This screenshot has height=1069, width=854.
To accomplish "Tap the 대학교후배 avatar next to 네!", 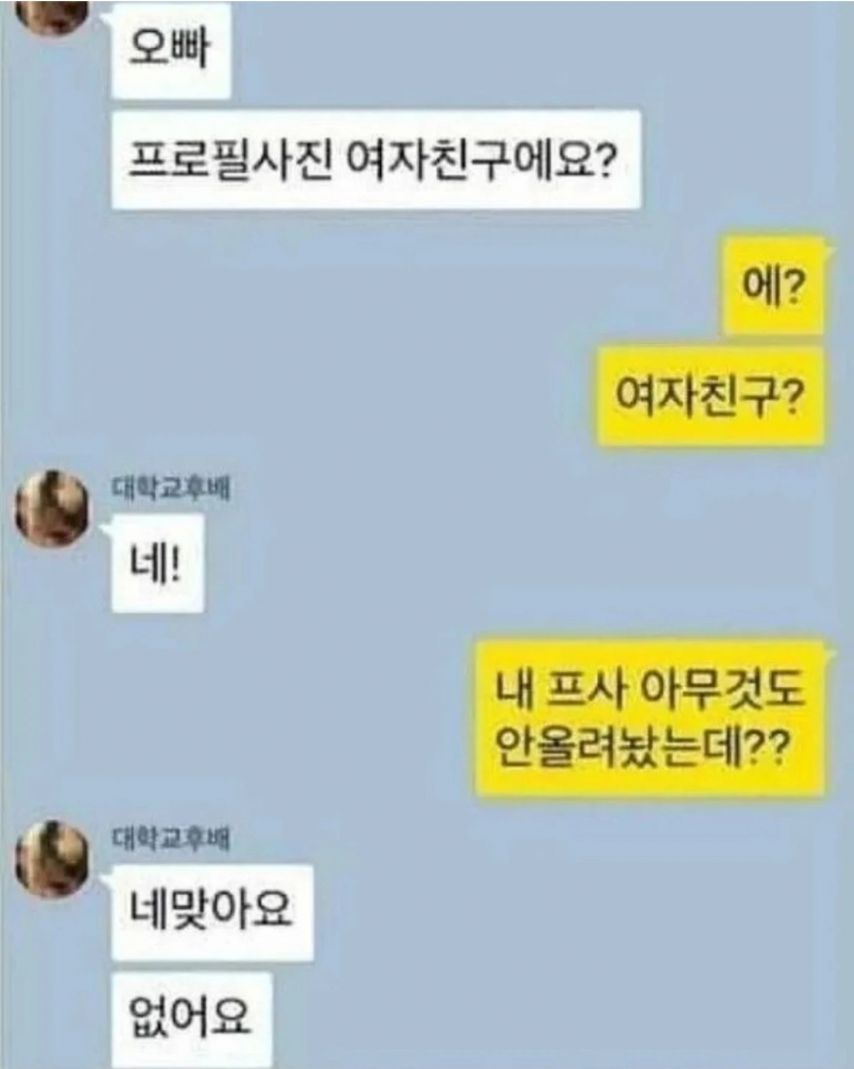I will [x=52, y=509].
